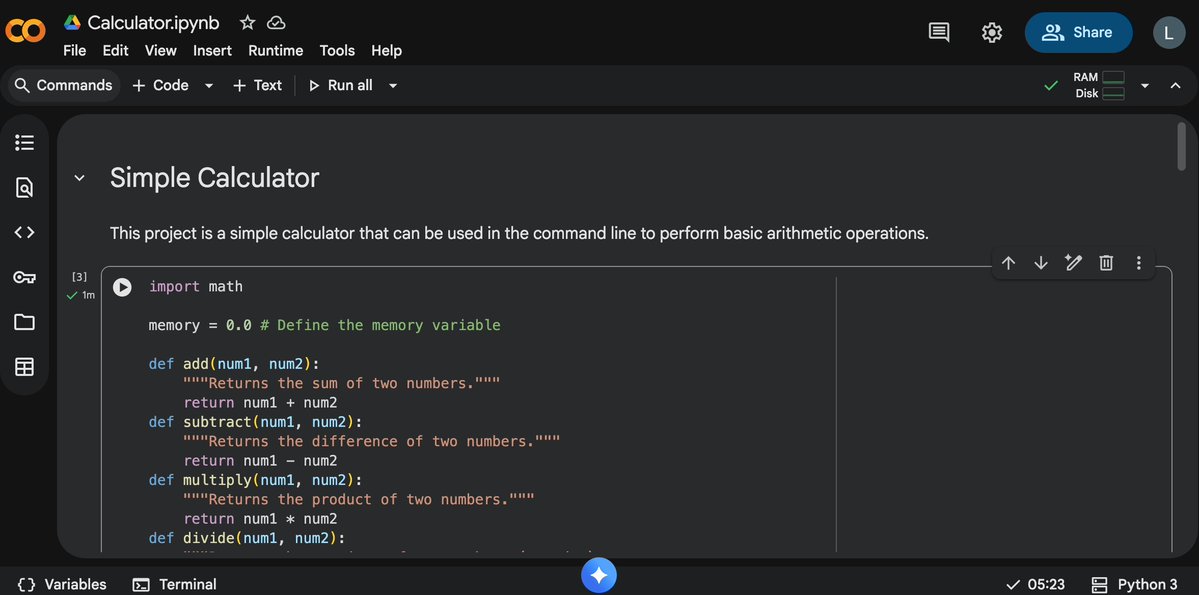Move the code cell up
Image resolution: width=1199 pixels, height=595 pixels.
click(1008, 262)
